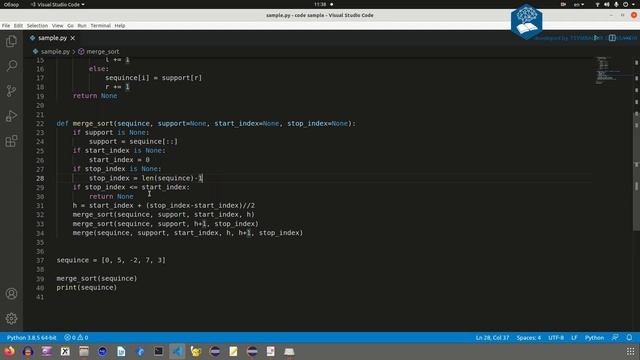Open the Help menu
640x360 pixels.
click(x=120, y=25)
